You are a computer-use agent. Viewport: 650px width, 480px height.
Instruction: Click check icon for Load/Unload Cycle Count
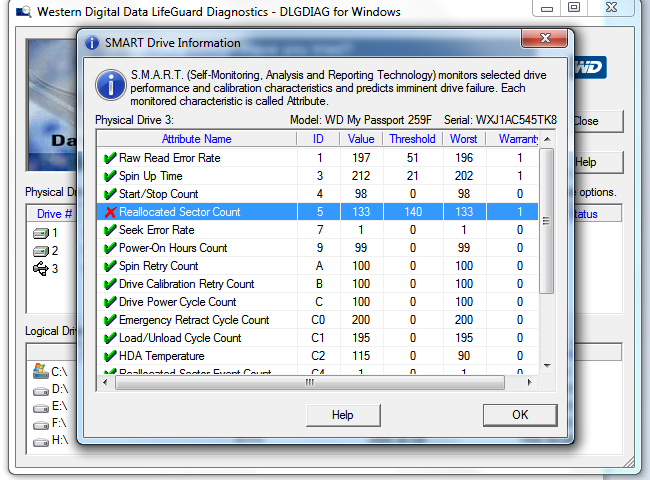coord(110,338)
